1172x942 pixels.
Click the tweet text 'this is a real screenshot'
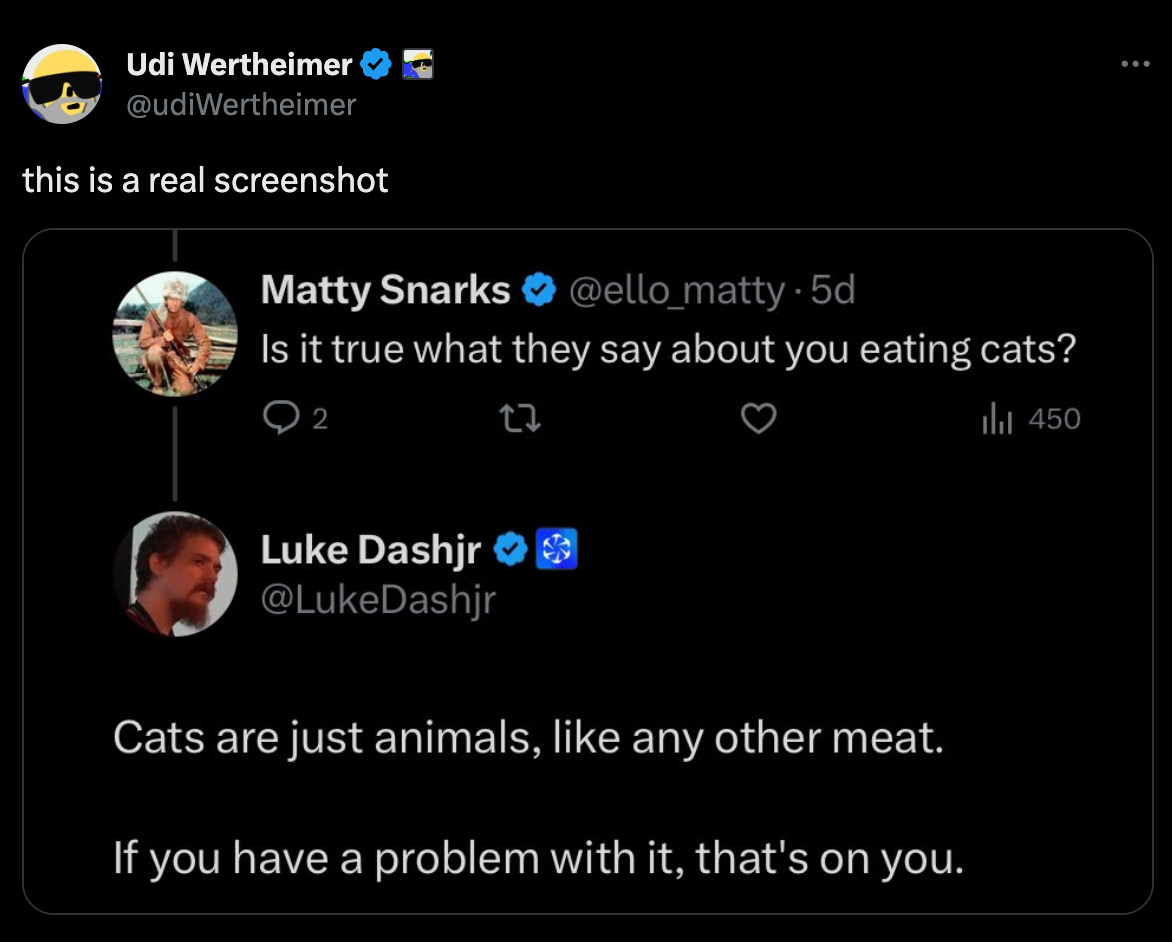tap(205, 180)
